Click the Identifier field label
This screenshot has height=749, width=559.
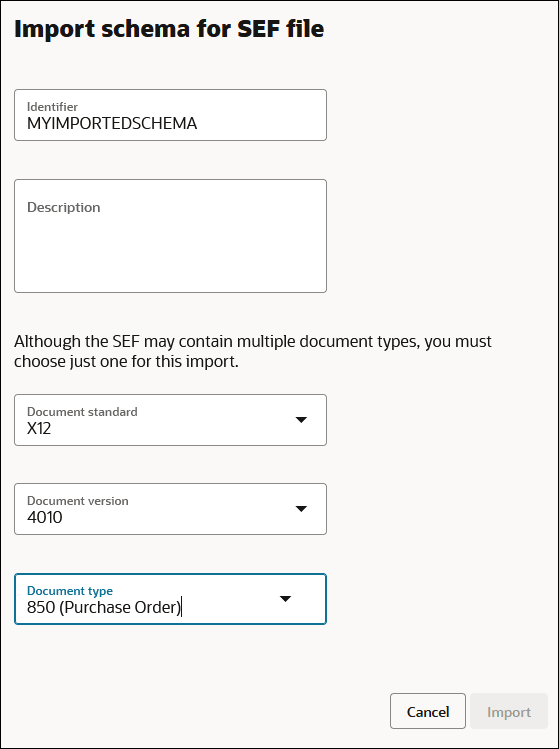(52, 107)
